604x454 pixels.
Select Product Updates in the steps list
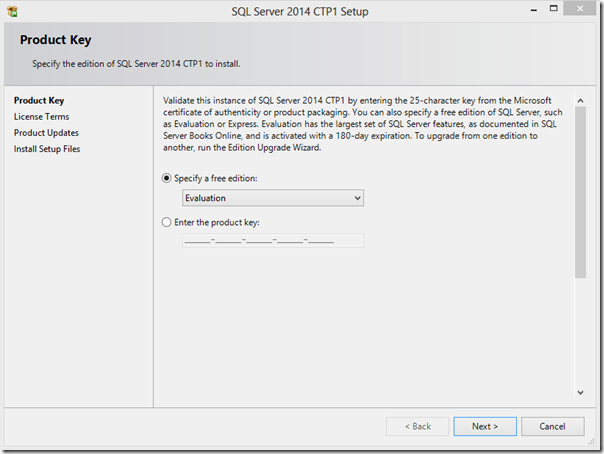(46, 133)
